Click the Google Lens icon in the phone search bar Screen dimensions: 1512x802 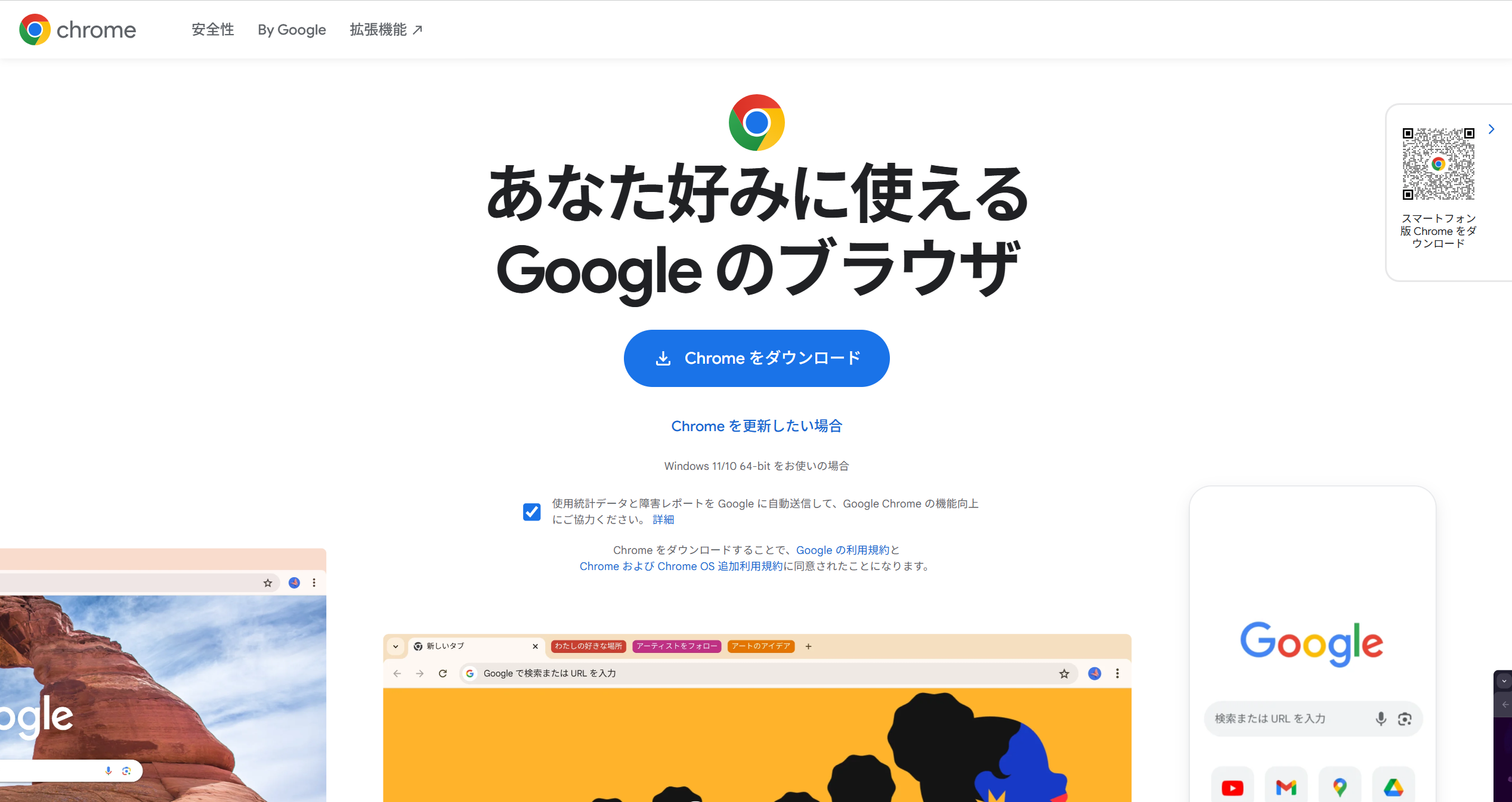1405,719
